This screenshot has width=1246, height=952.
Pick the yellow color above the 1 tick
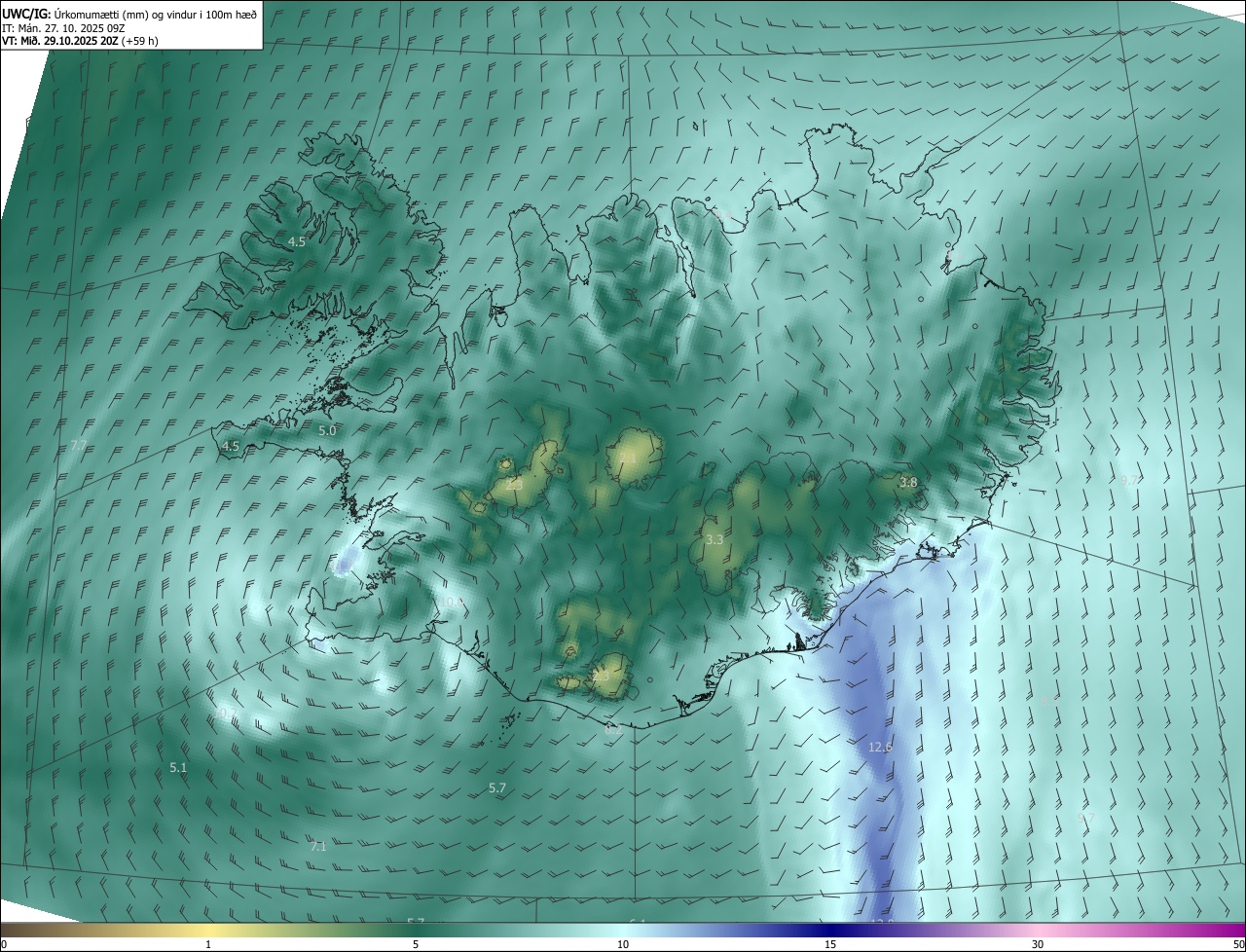(x=208, y=930)
